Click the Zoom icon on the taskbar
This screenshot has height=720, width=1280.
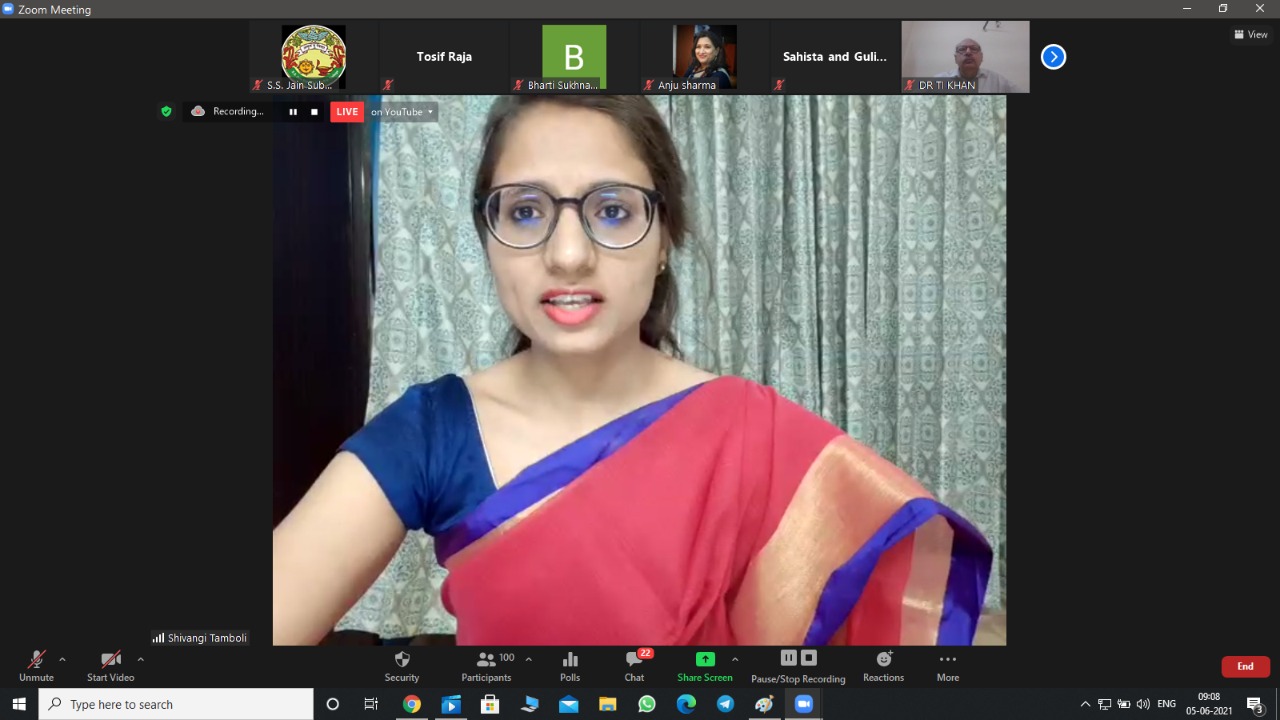tap(803, 704)
